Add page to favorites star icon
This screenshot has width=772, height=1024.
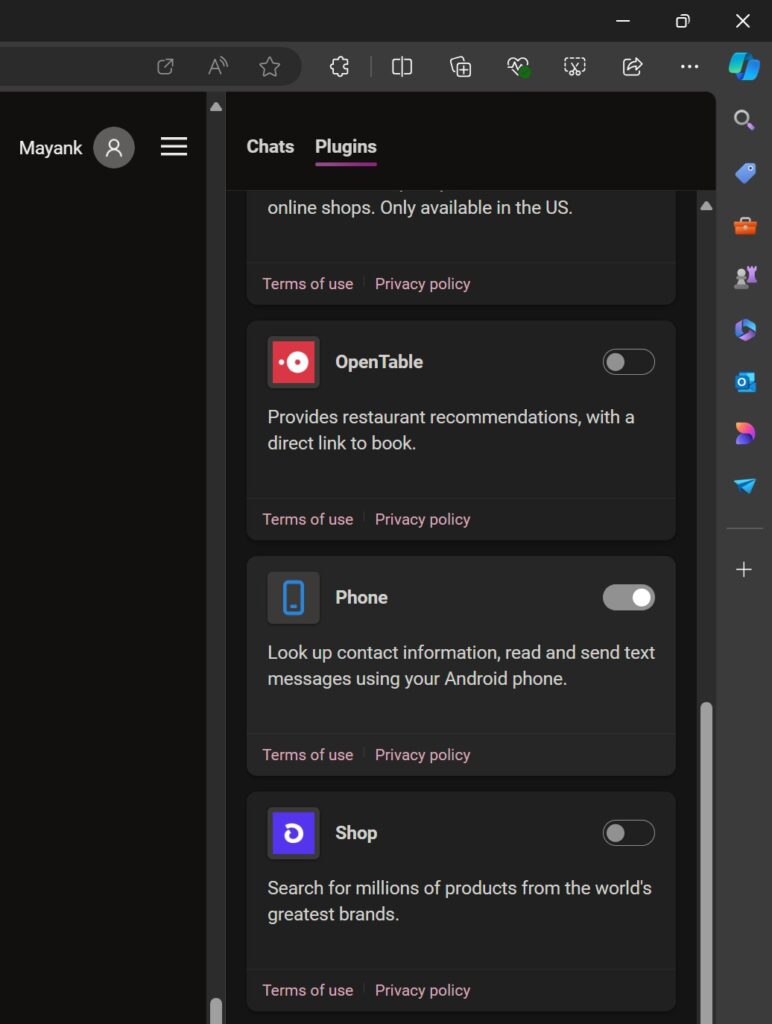click(x=269, y=66)
